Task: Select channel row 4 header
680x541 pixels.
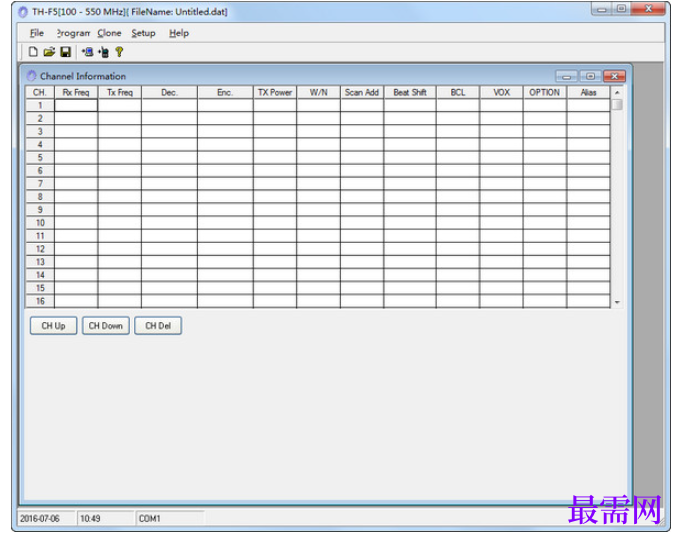Action: click(40, 144)
